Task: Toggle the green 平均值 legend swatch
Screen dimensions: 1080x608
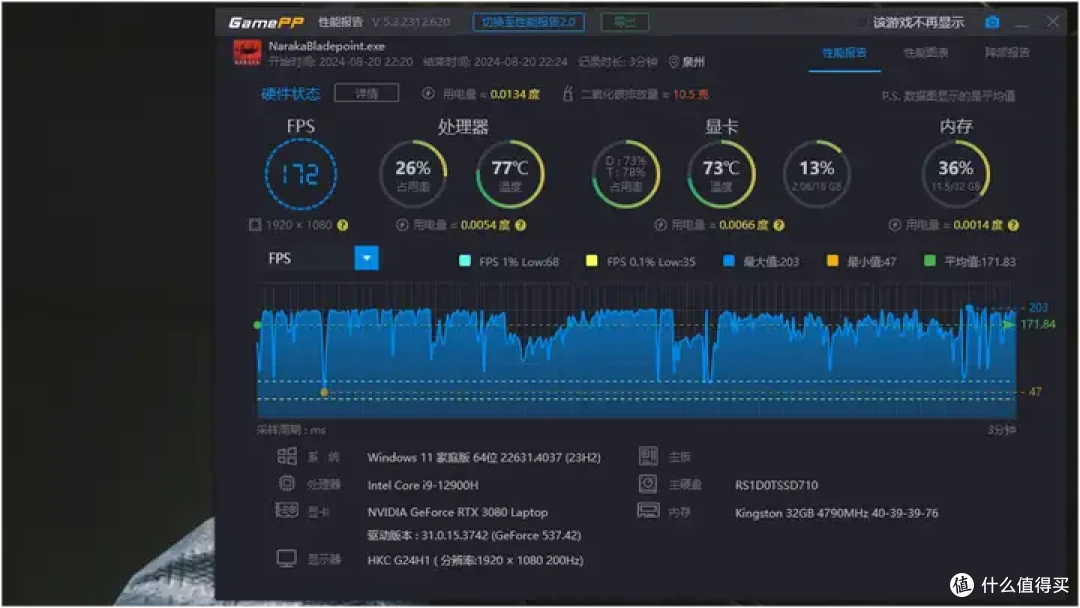Action: (930, 261)
